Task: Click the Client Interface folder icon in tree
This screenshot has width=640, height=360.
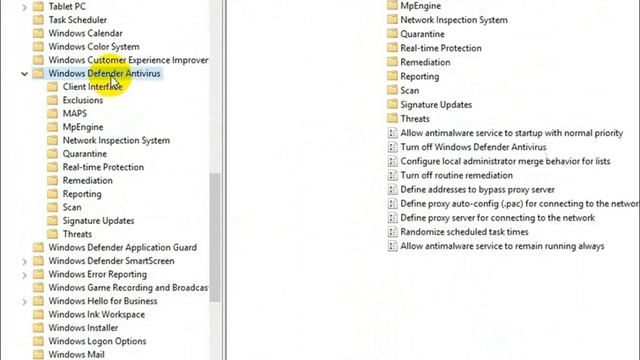Action: [52, 87]
